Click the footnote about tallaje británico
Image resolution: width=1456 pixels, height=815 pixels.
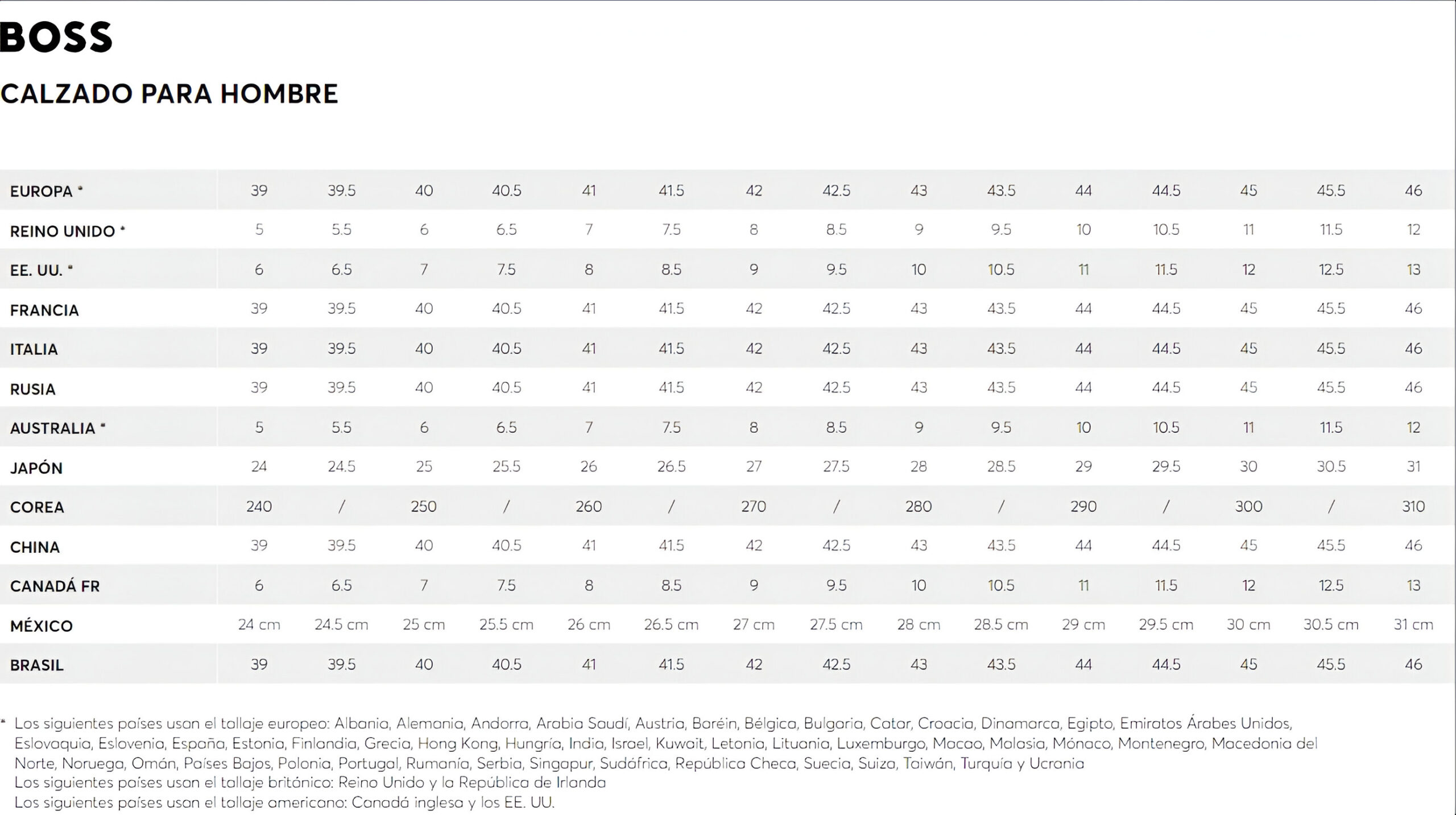(310, 783)
